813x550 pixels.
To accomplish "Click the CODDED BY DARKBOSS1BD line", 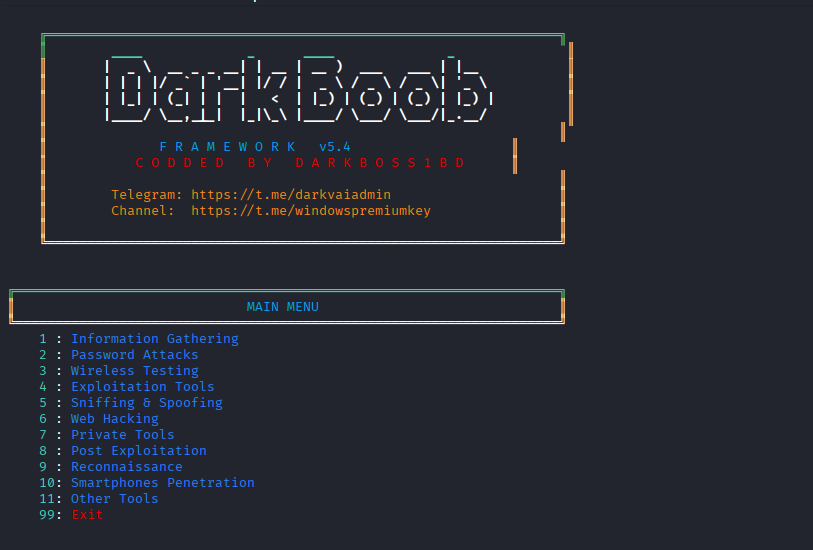I will (x=300, y=163).
